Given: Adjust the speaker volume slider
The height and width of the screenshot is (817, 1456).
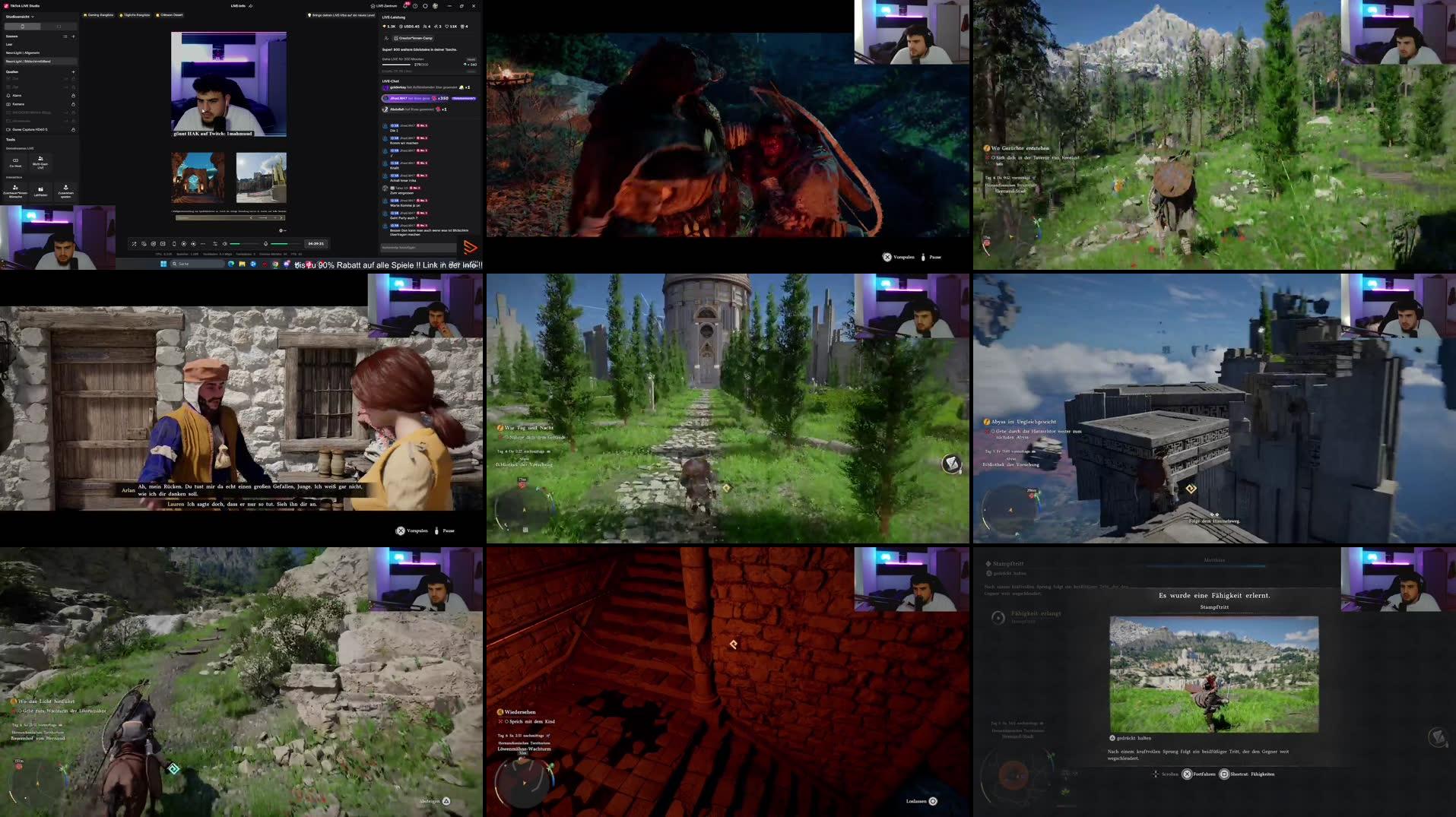Looking at the screenshot, I should point(245,244).
